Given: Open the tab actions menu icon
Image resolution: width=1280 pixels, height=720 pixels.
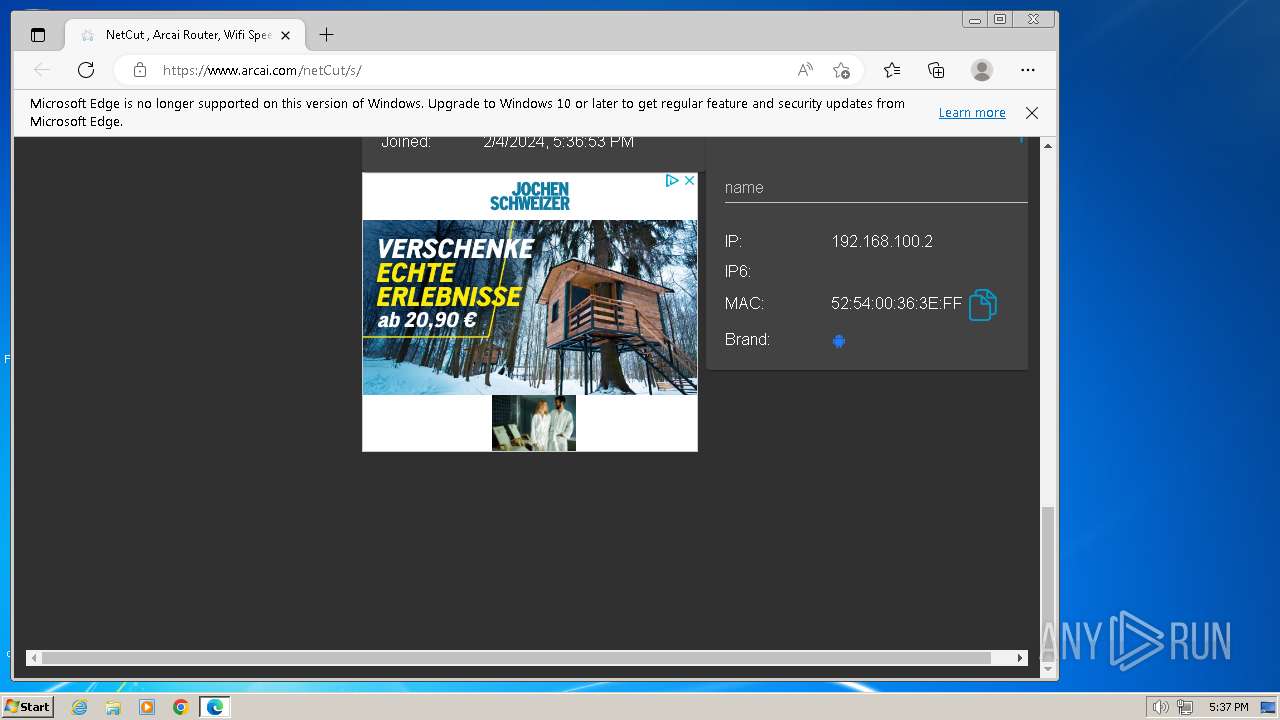Looking at the screenshot, I should pyautogui.click(x=38, y=35).
